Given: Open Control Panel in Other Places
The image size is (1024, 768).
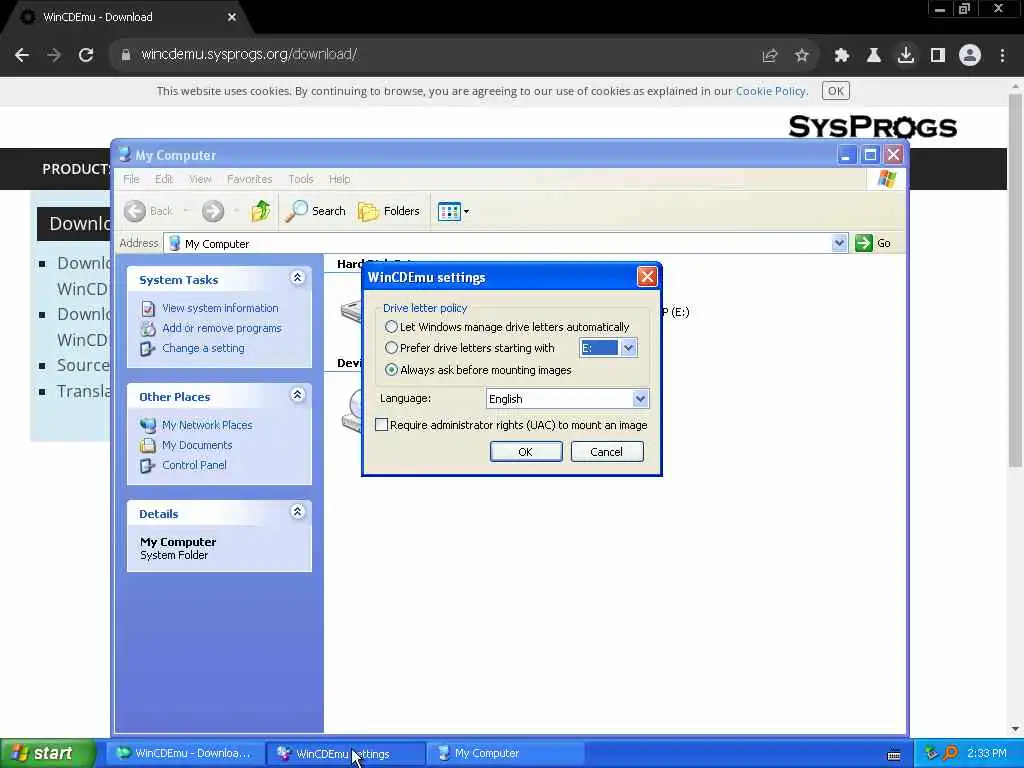Looking at the screenshot, I should click(194, 466).
